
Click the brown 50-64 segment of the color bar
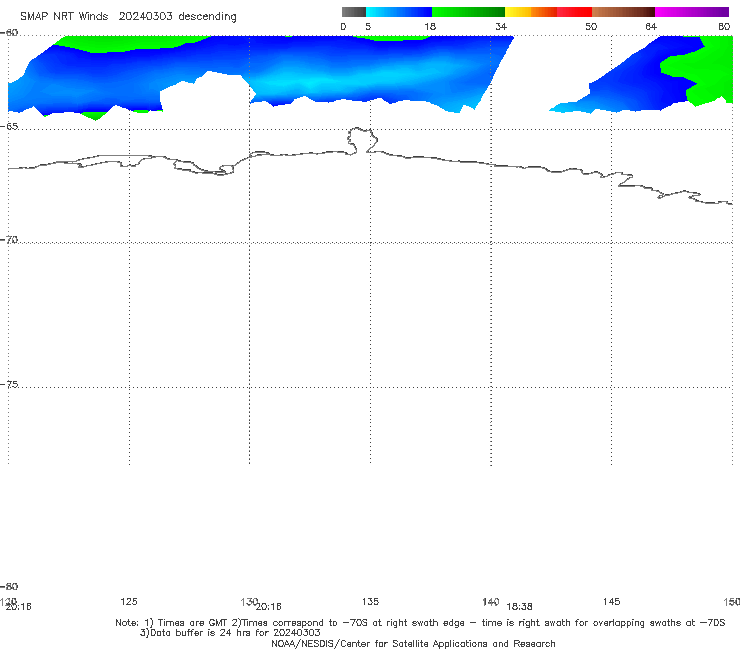[x=623, y=12]
